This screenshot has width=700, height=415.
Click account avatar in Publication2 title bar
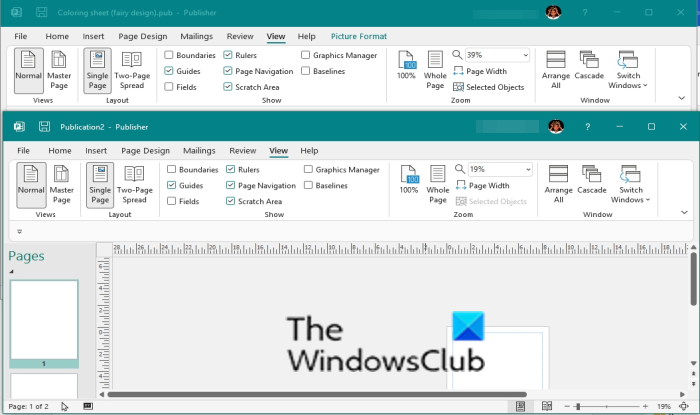click(x=556, y=127)
